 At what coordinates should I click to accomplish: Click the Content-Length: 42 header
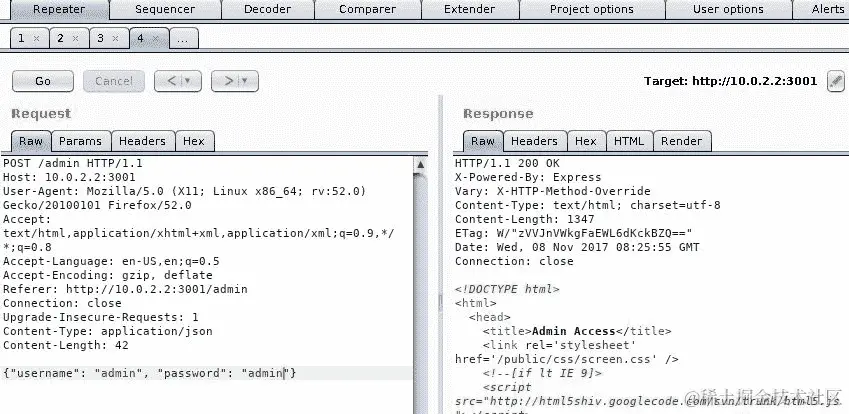click(x=66, y=345)
